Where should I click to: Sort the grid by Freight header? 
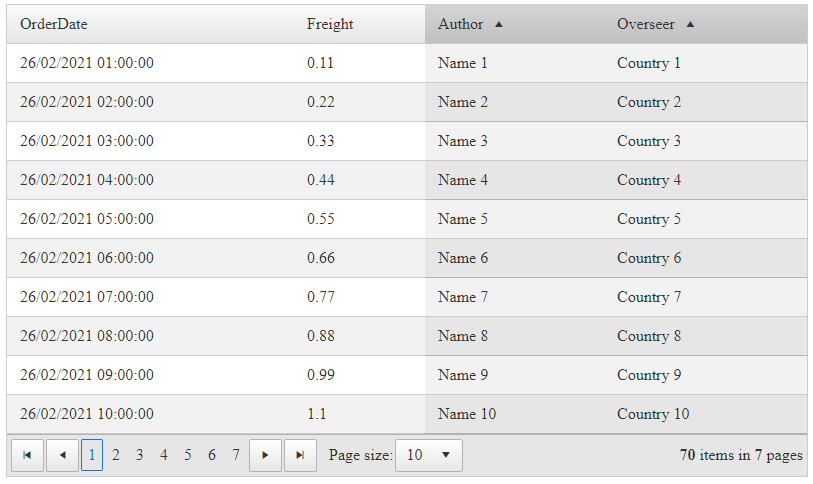(330, 24)
